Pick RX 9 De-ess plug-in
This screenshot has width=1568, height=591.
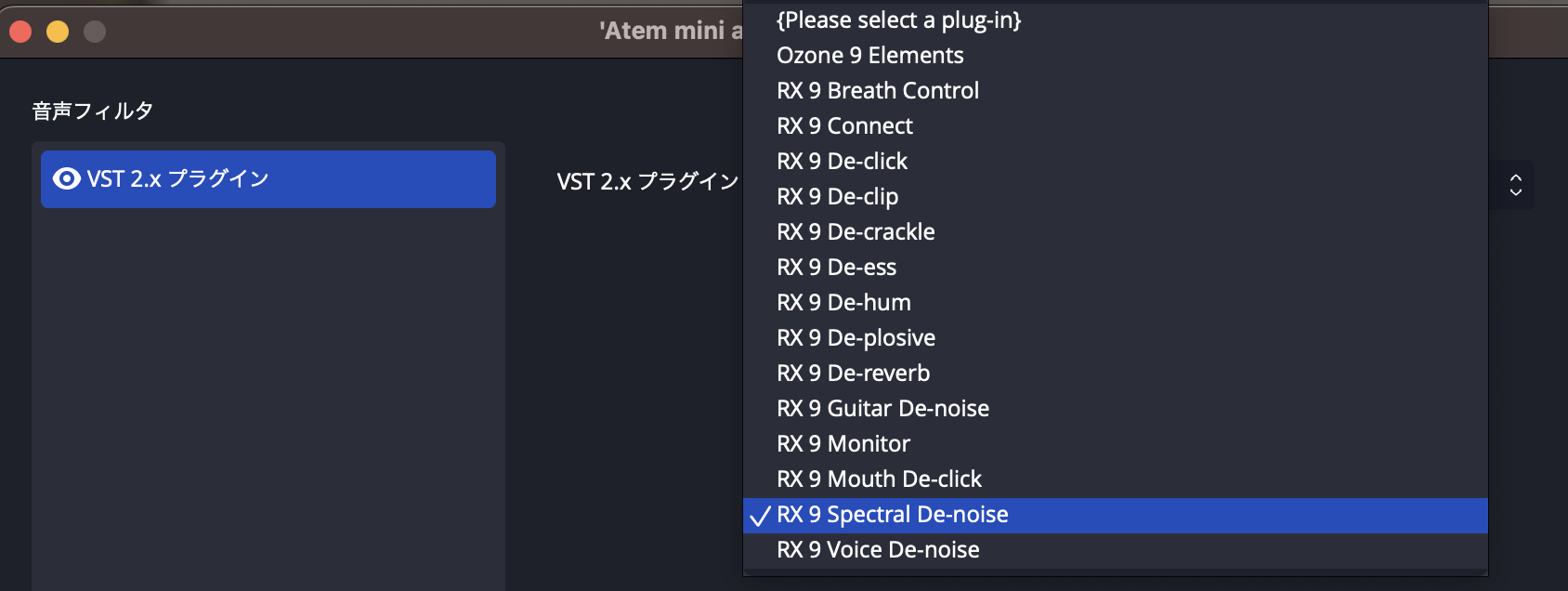[x=836, y=268]
